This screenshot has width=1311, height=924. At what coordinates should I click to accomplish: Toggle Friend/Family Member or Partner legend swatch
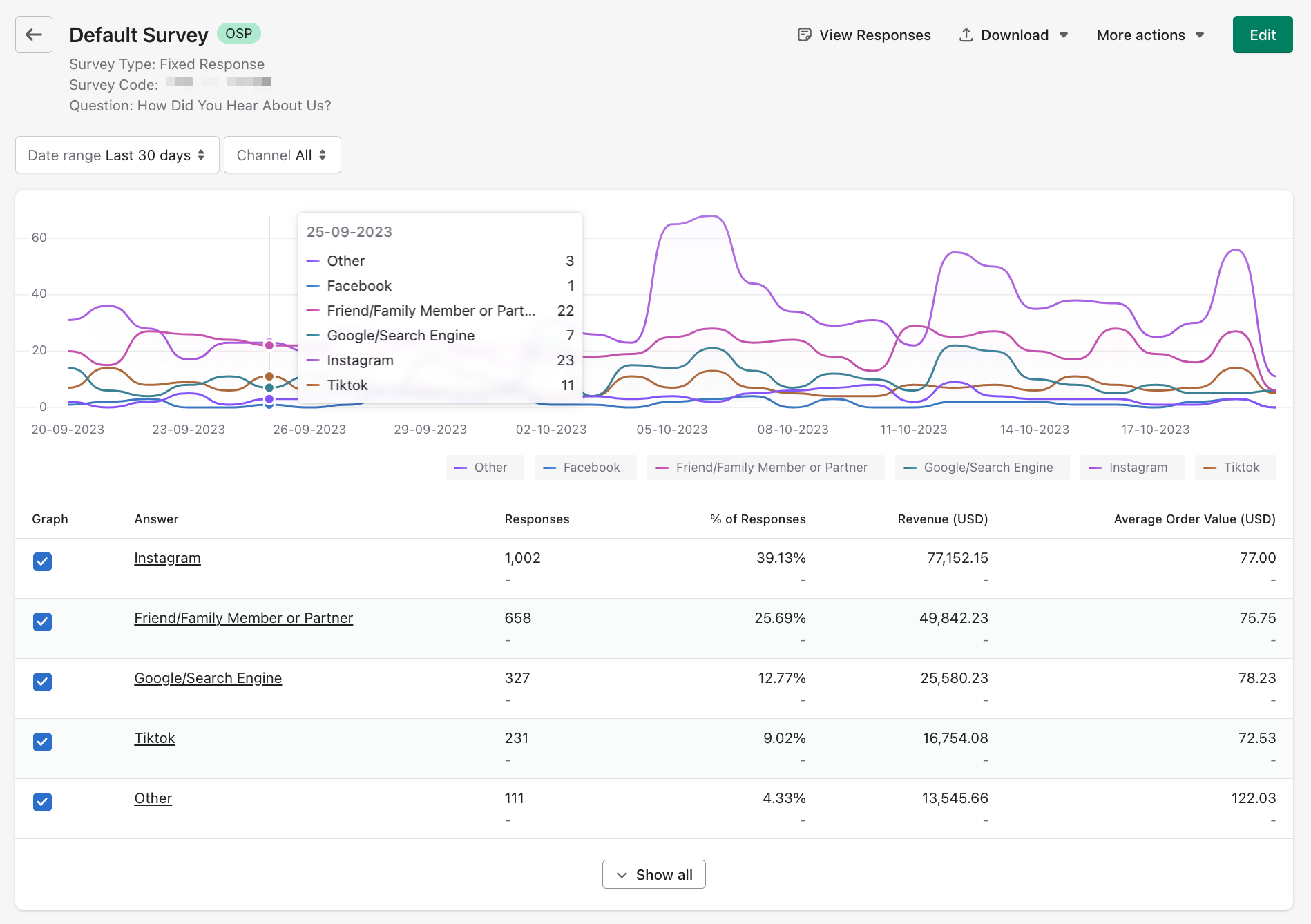click(x=662, y=468)
